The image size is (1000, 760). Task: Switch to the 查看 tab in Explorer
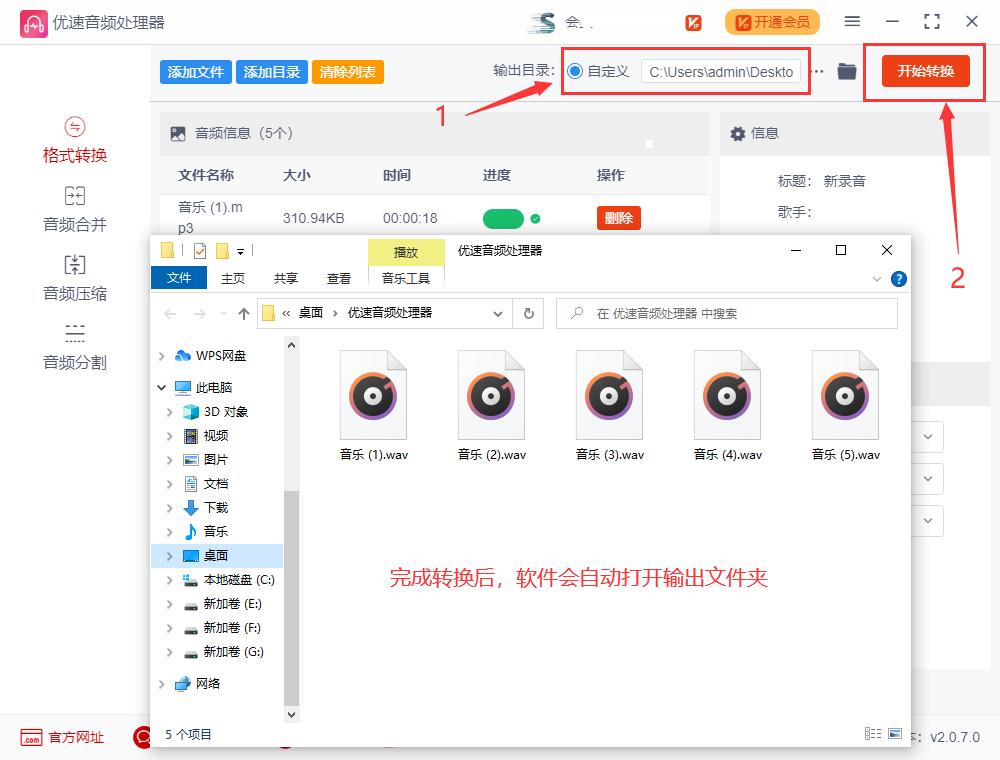[x=338, y=279]
